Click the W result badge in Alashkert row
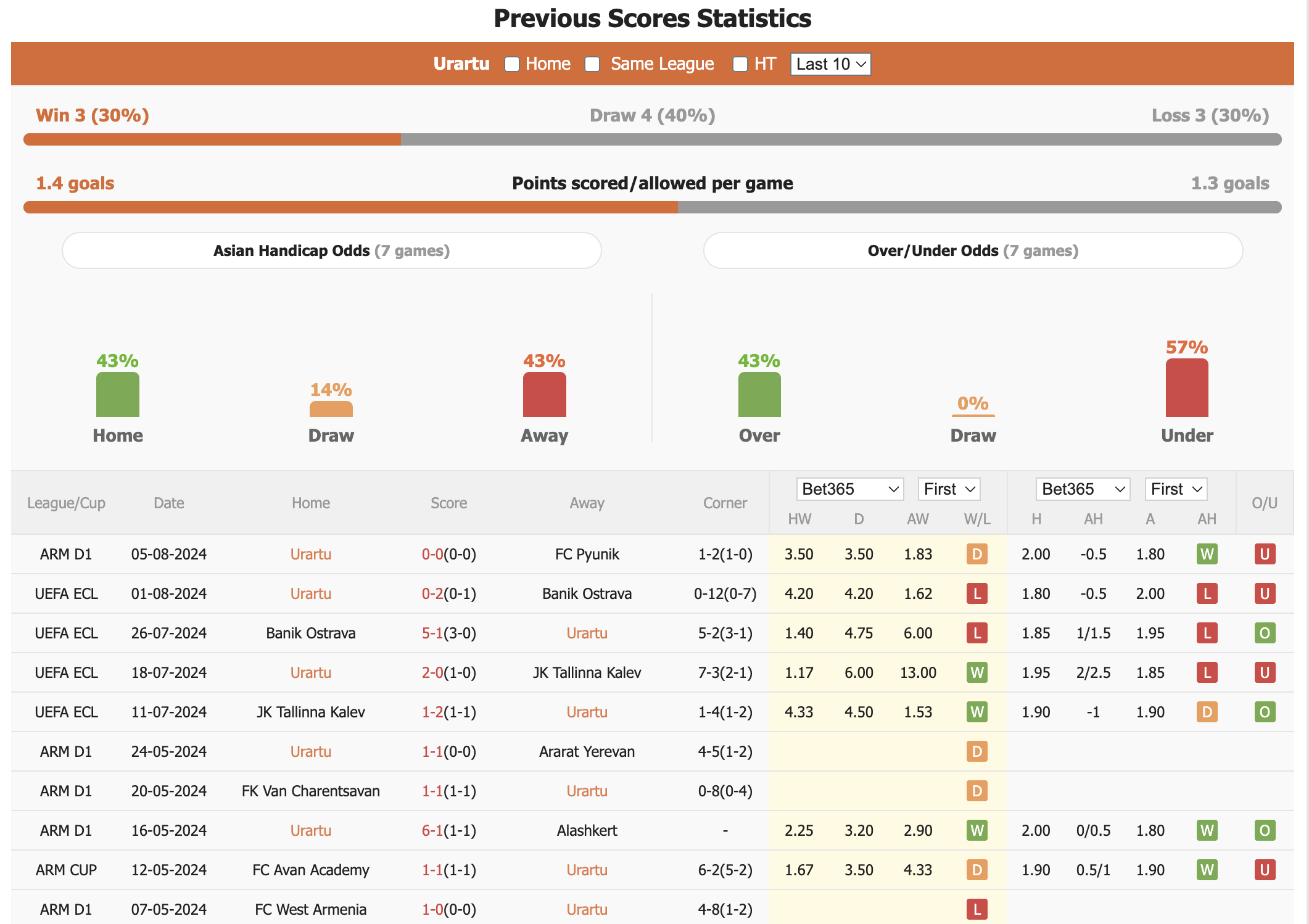Viewport: 1309px width, 924px height. click(x=977, y=830)
